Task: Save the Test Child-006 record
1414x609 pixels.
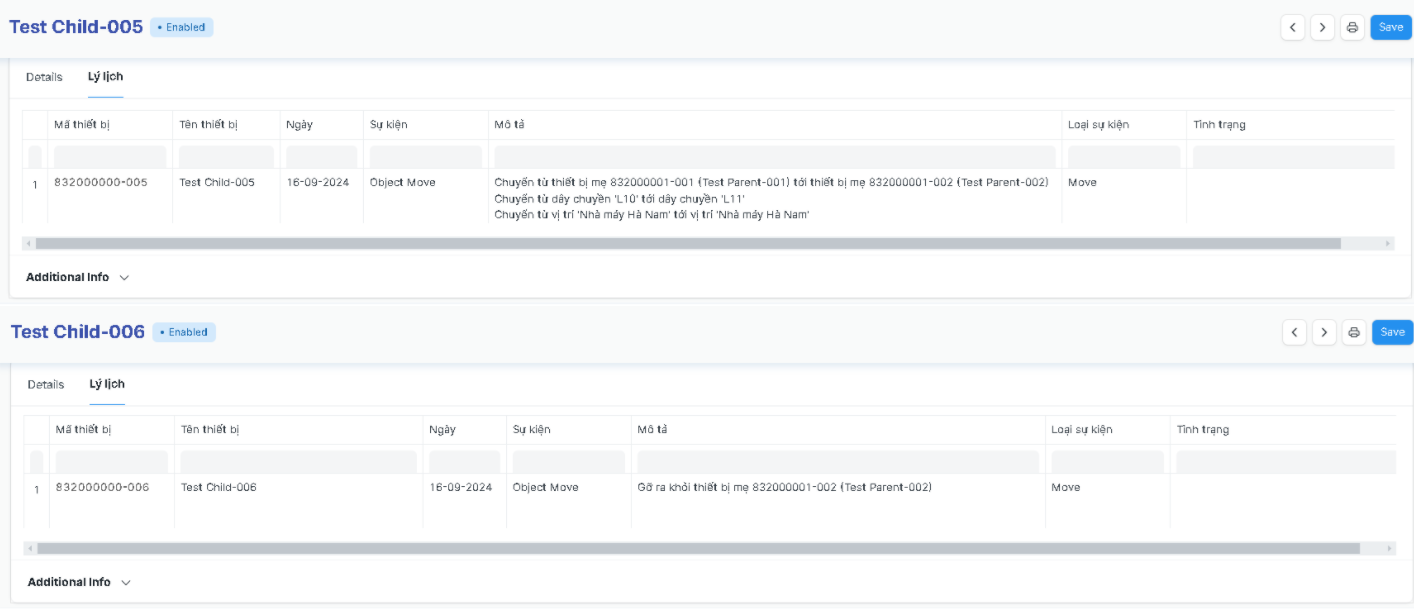Action: (x=1392, y=333)
